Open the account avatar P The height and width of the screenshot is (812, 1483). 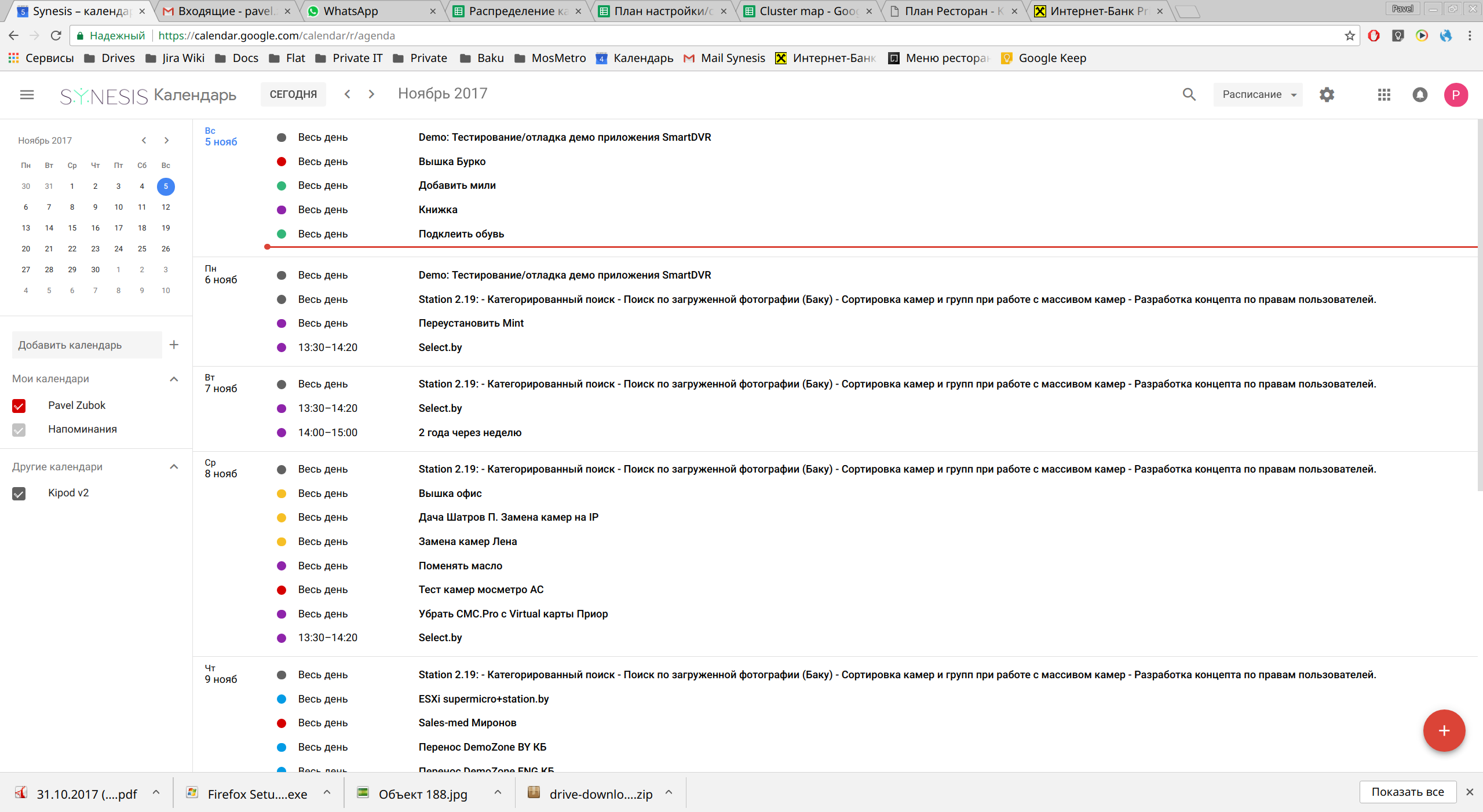click(1456, 94)
